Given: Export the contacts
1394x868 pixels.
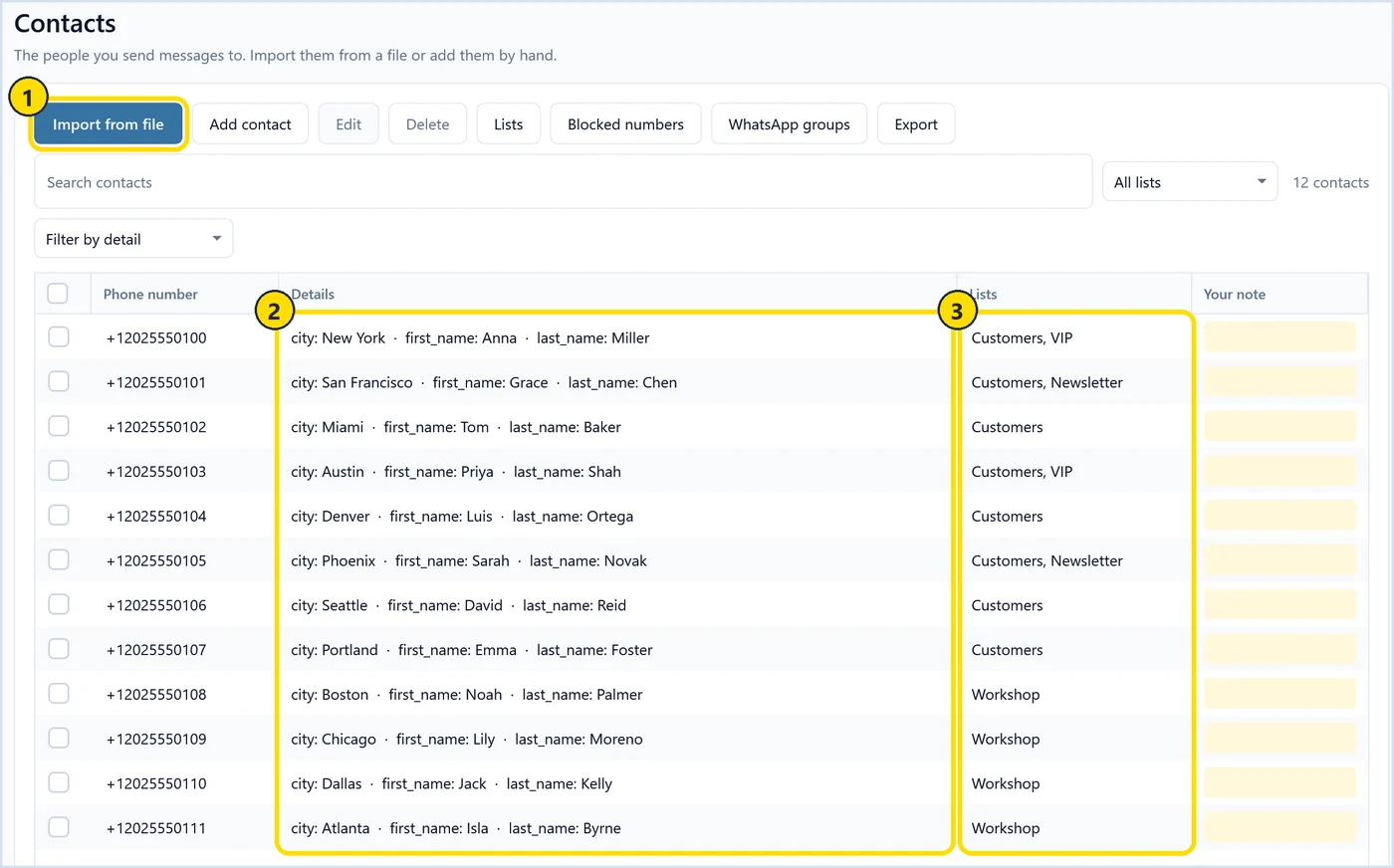Looking at the screenshot, I should (x=916, y=124).
